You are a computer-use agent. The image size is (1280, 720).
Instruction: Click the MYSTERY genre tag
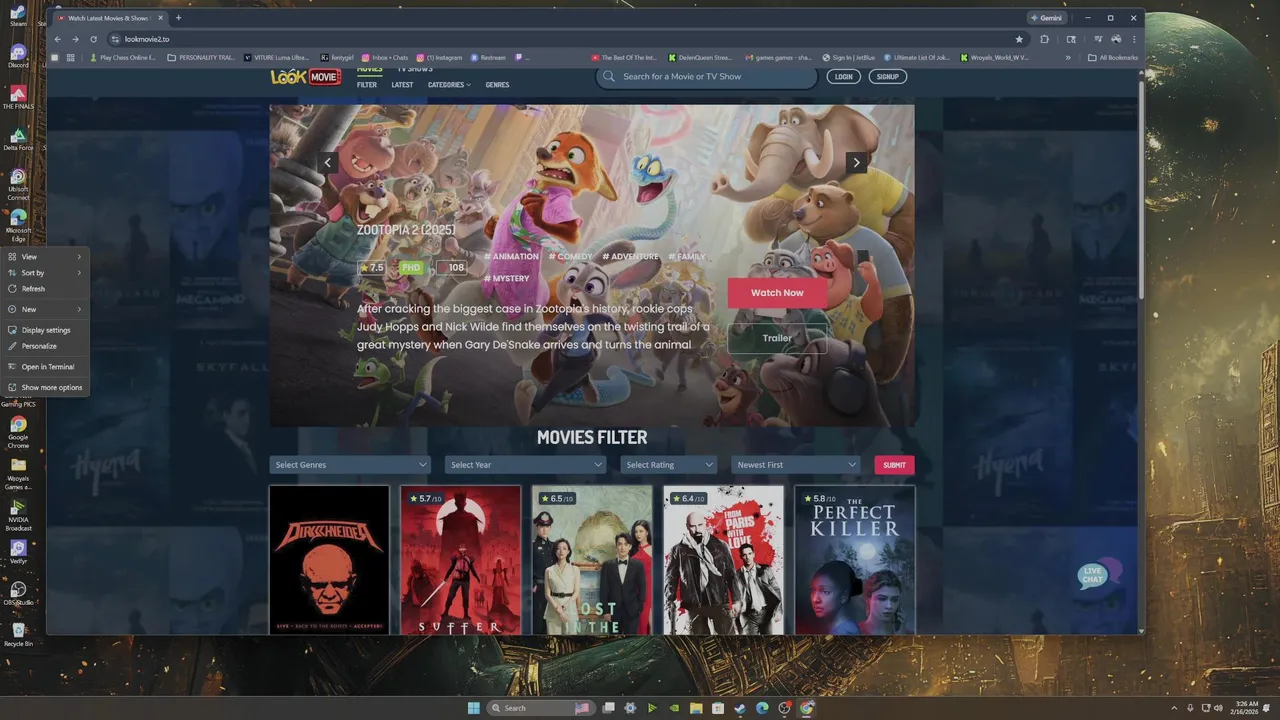pyautogui.click(x=507, y=279)
